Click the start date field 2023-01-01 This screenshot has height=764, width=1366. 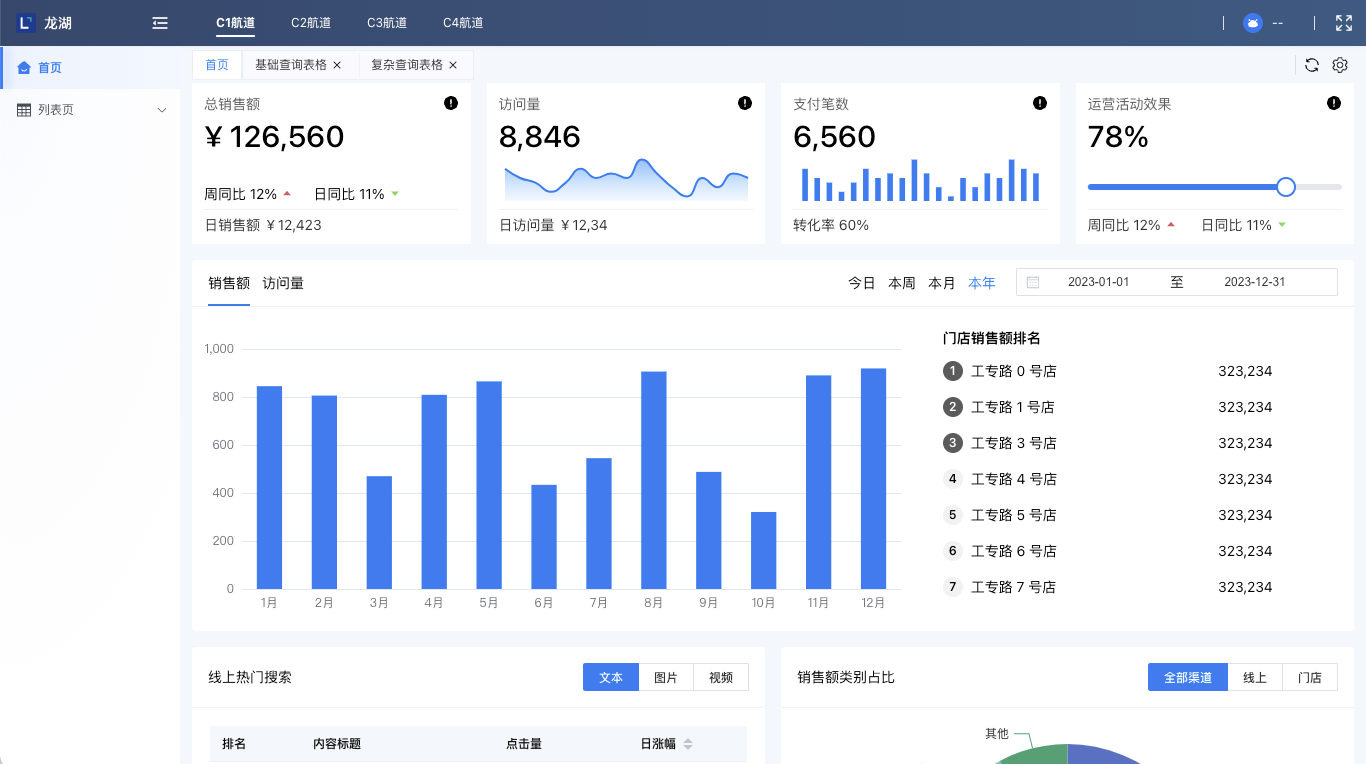(x=1098, y=282)
